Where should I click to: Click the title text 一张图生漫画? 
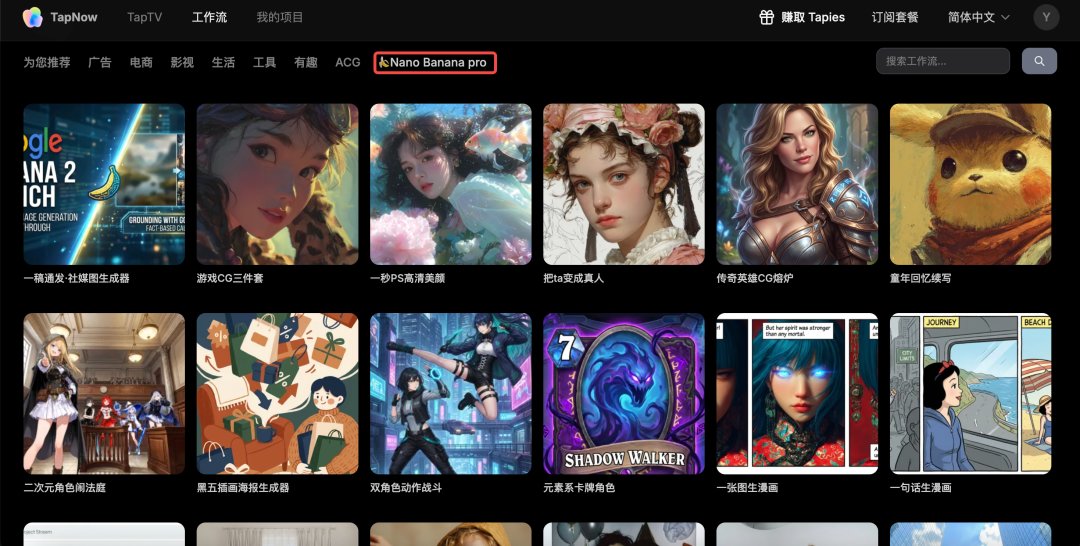[x=747, y=487]
